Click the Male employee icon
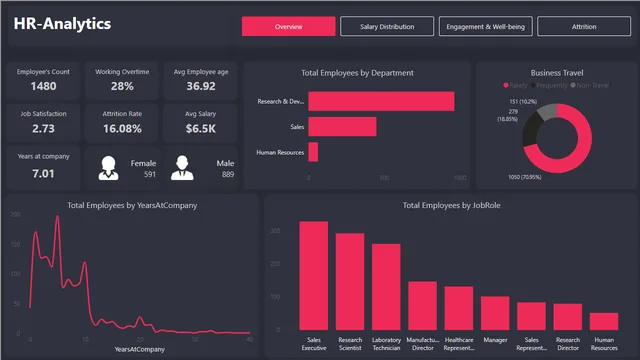640x360 pixels. (x=182, y=168)
